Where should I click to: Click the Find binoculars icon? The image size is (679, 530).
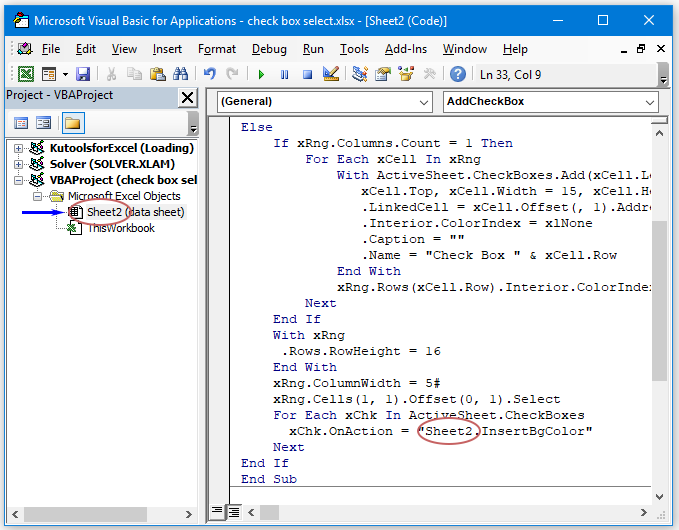181,74
